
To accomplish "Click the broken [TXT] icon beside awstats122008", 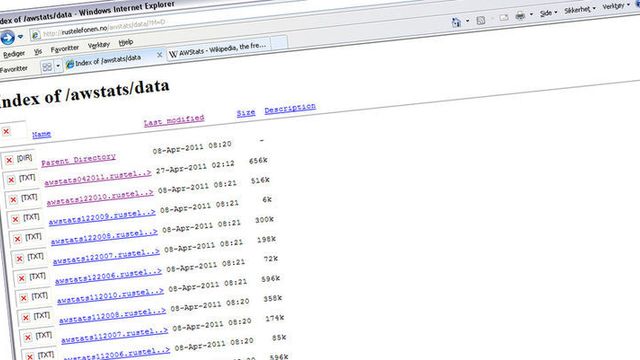I will pos(27,238).
